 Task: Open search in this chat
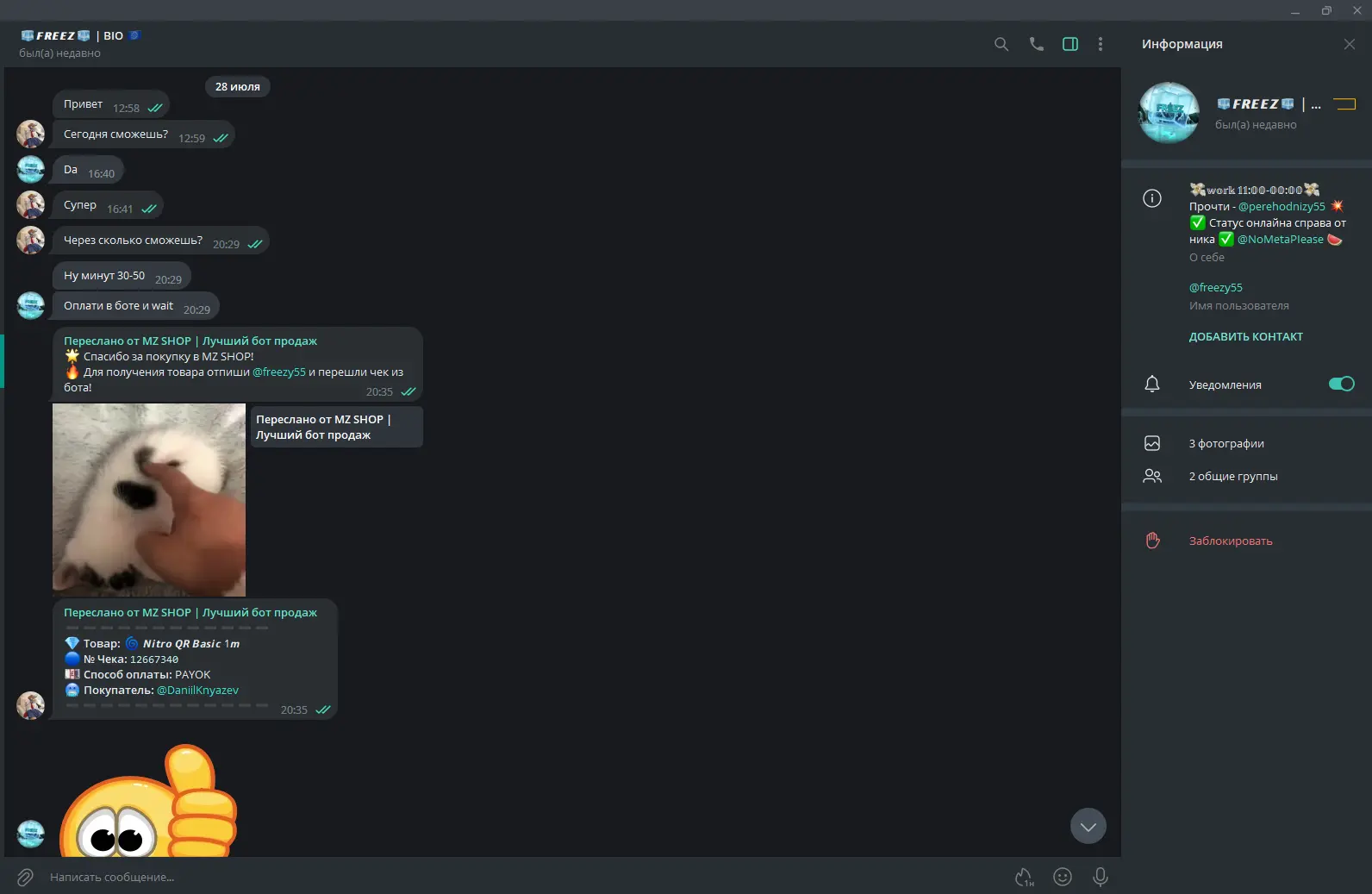[1001, 44]
